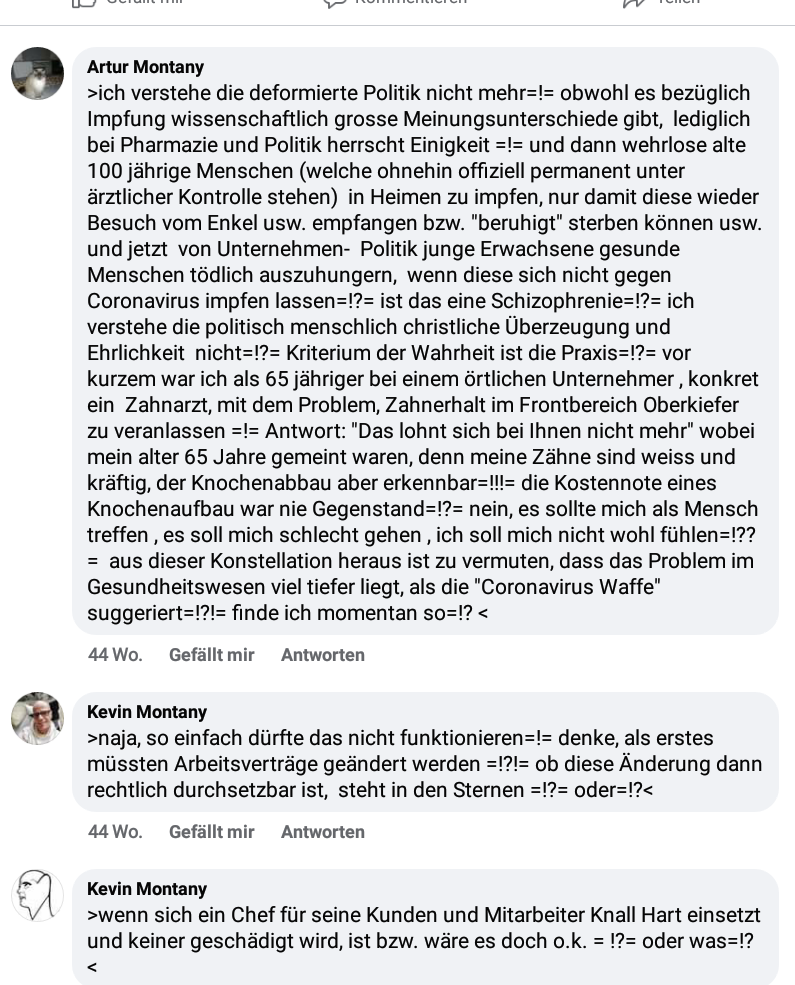
Task: Open the sketched face avatar of Kevin Montany
Action: point(37,894)
